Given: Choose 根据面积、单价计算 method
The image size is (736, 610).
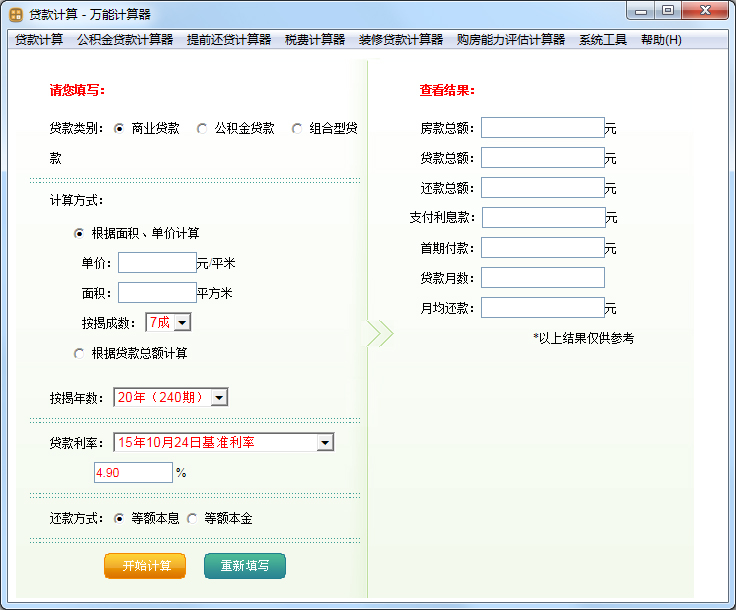Looking at the screenshot, I should tap(79, 233).
